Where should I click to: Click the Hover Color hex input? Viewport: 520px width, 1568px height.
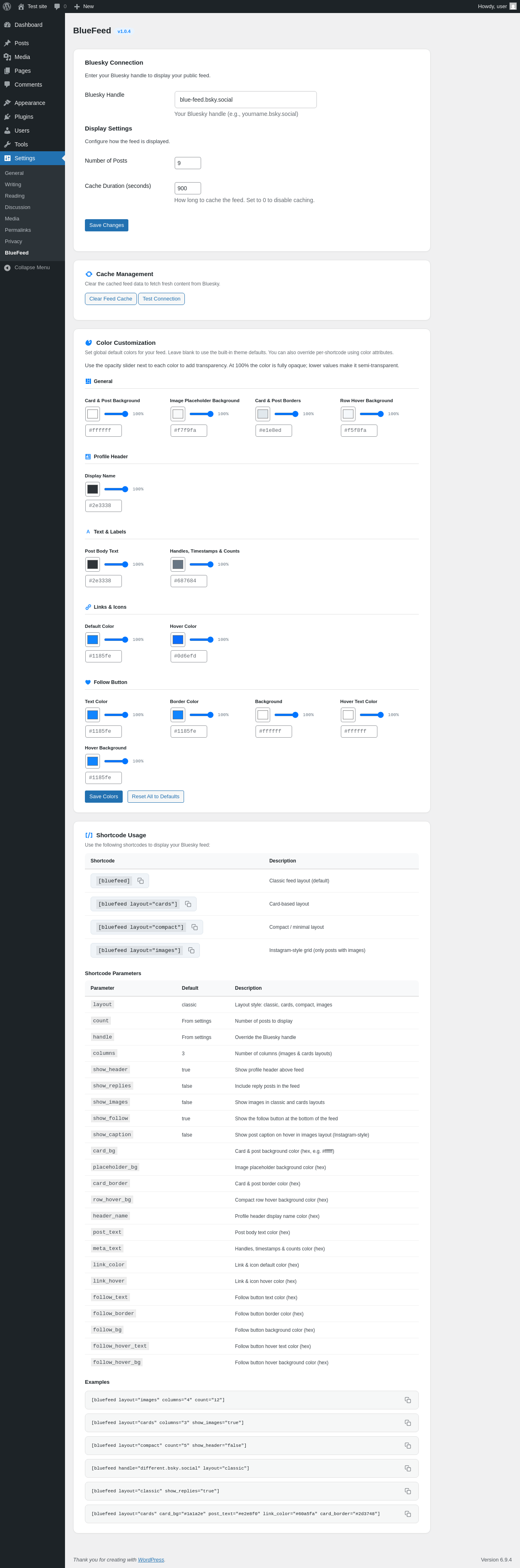pos(188,656)
